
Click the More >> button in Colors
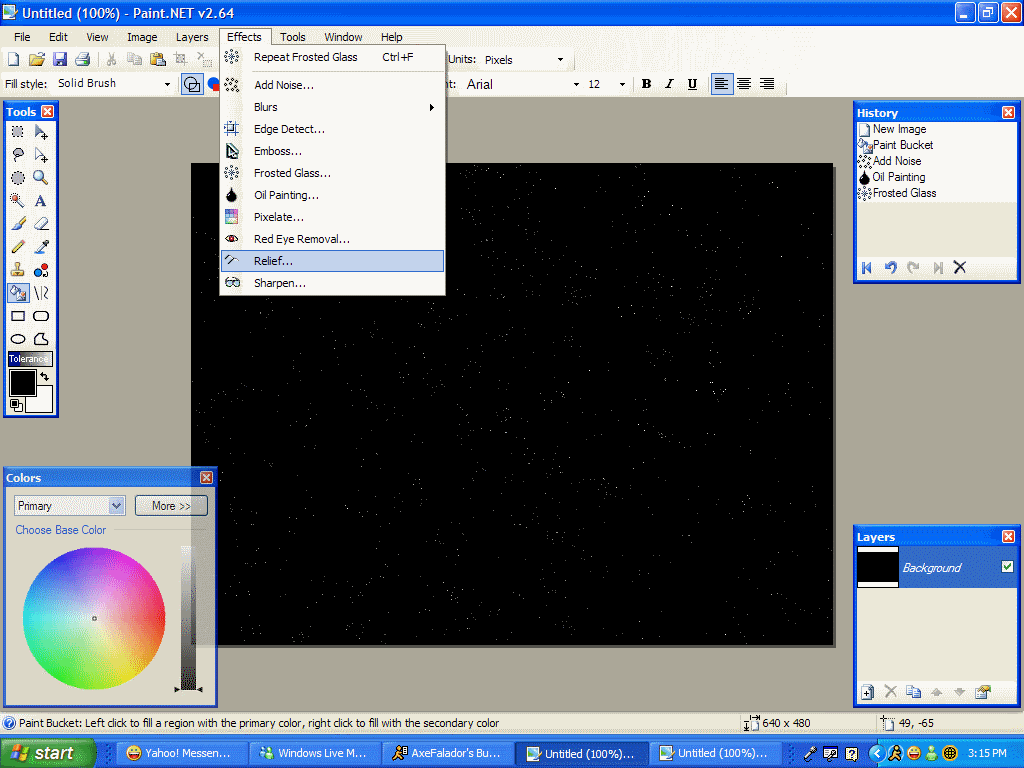[x=171, y=506]
